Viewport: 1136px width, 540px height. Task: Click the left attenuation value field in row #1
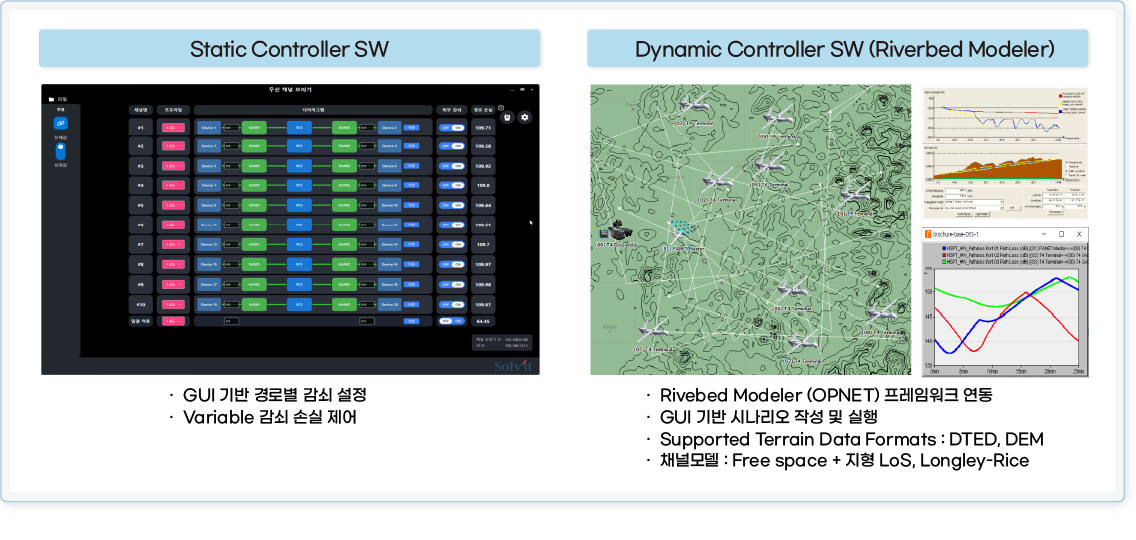231,128
